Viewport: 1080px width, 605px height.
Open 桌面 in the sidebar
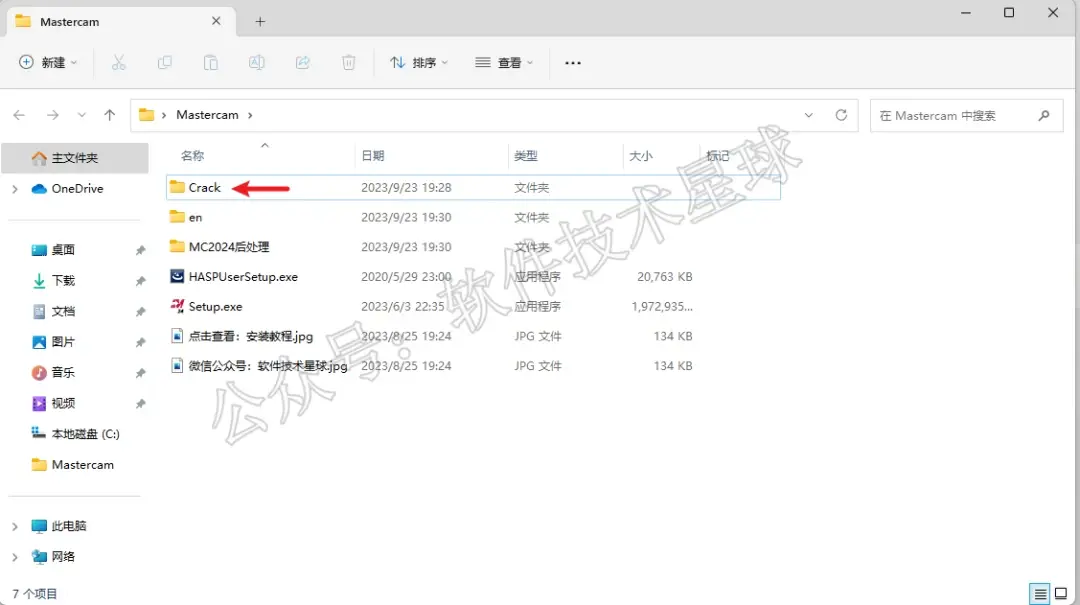coord(63,249)
